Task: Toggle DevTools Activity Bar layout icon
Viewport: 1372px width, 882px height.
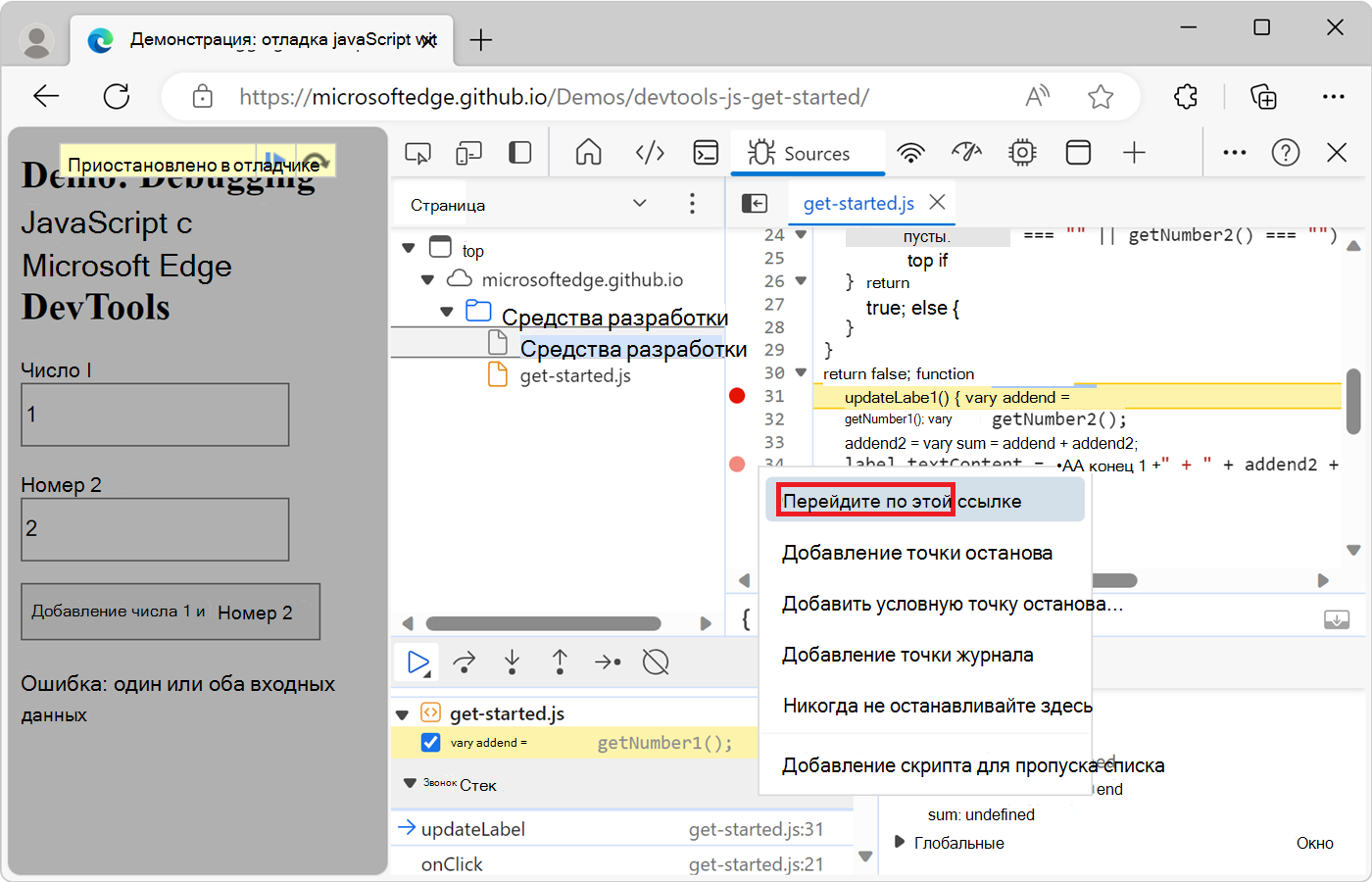Action: coord(520,153)
